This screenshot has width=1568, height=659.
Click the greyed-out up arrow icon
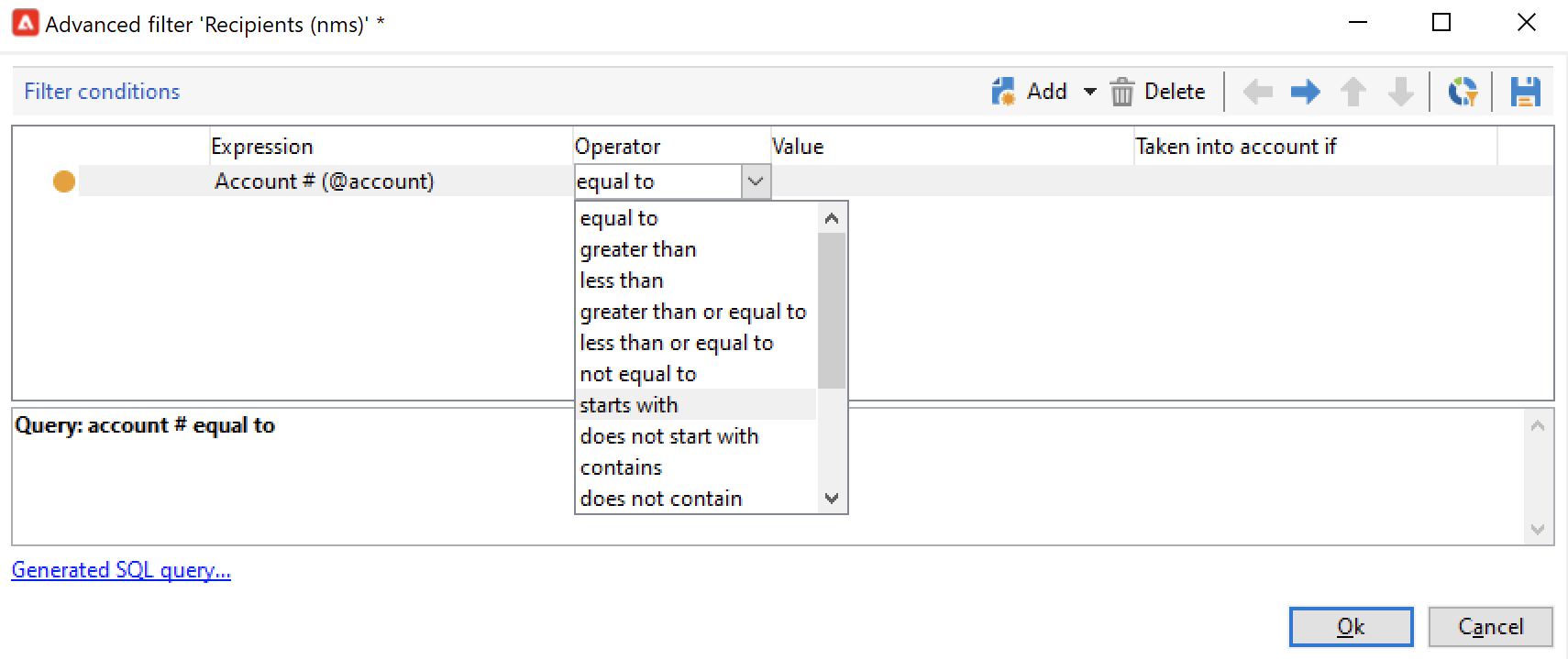click(1353, 92)
